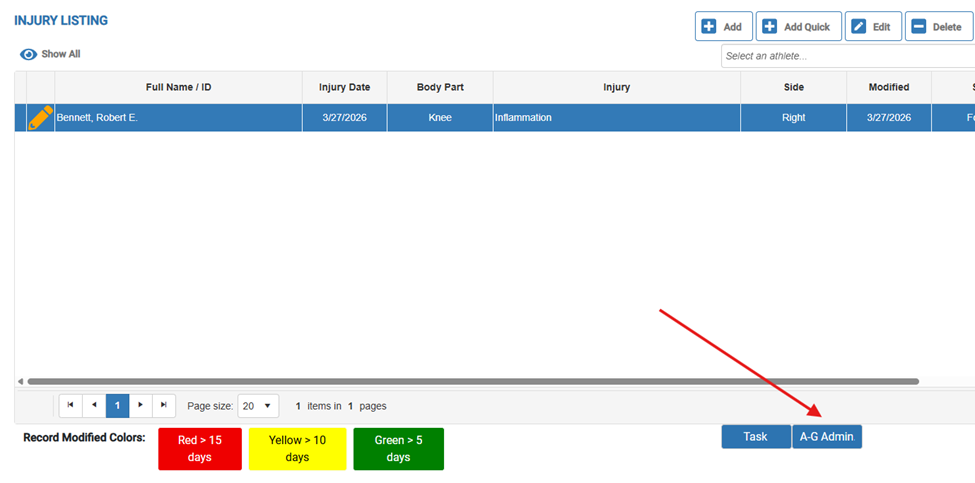Open the Page size dropdown

[x=258, y=406]
